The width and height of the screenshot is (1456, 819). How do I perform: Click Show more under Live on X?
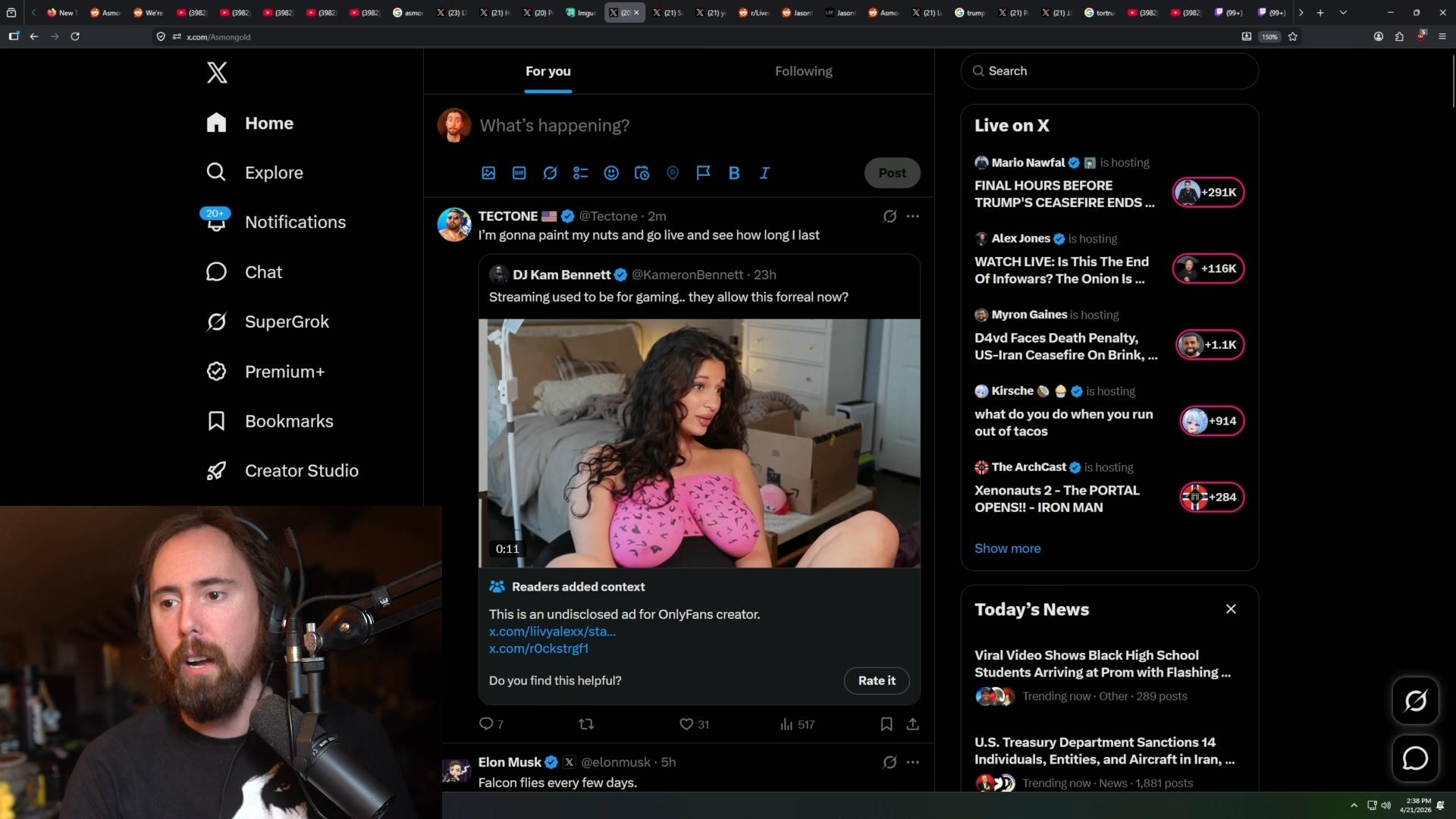click(1007, 548)
